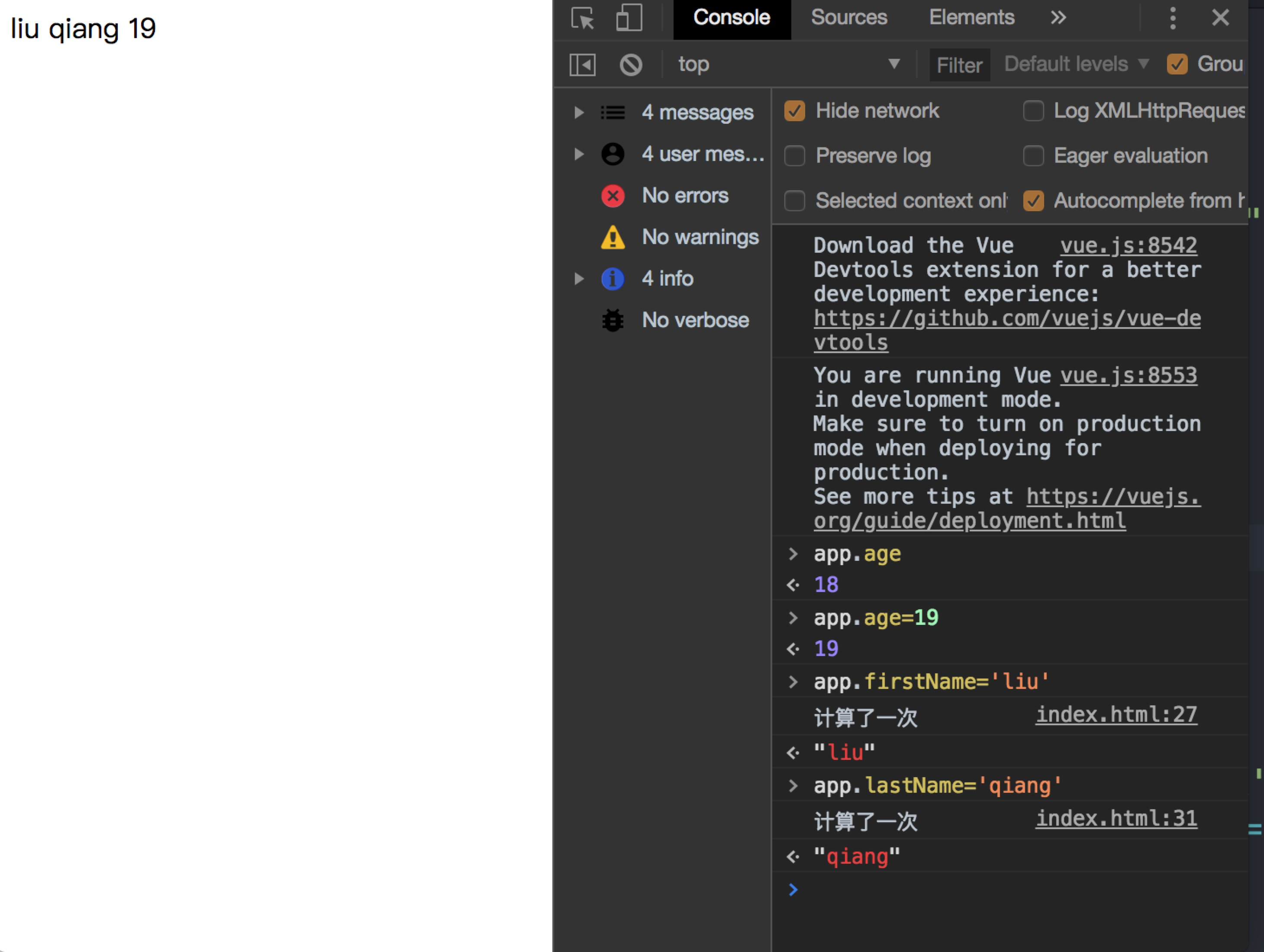Activate the inspect element picker icon
The height and width of the screenshot is (952, 1264).
pyautogui.click(x=583, y=18)
